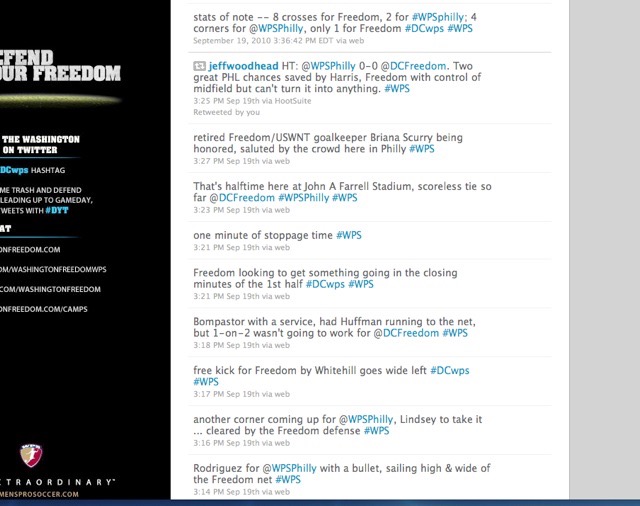
Task: Click the retweet icon beside jeffwoodhead
Action: [199, 66]
